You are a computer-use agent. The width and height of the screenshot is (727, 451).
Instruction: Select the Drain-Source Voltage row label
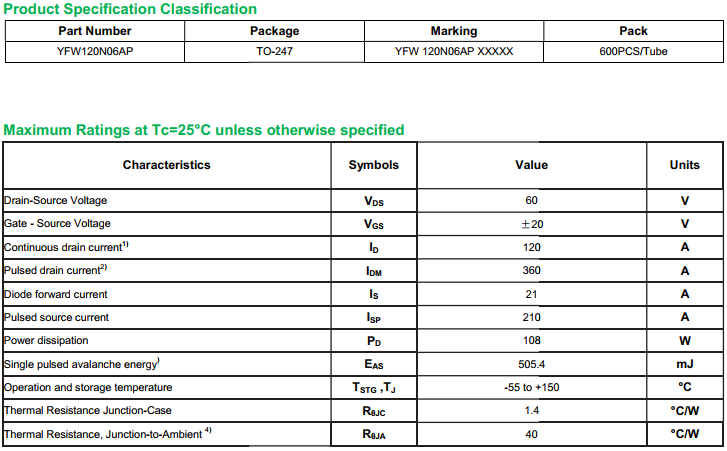pos(56,200)
